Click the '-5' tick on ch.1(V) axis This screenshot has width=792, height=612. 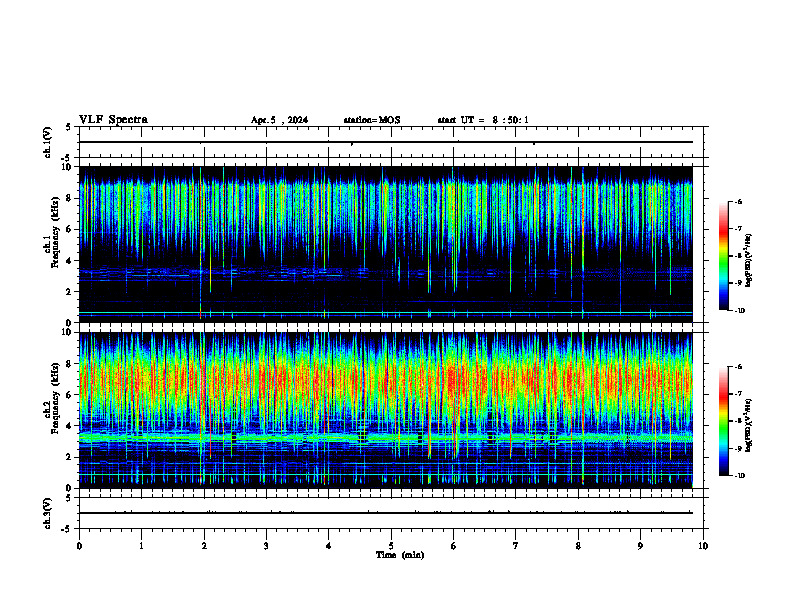pyautogui.click(x=67, y=158)
